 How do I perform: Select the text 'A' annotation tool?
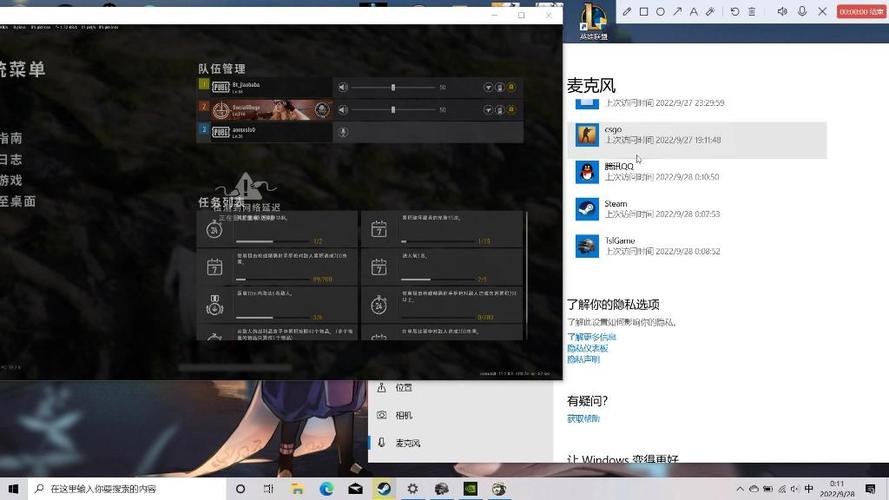[693, 11]
